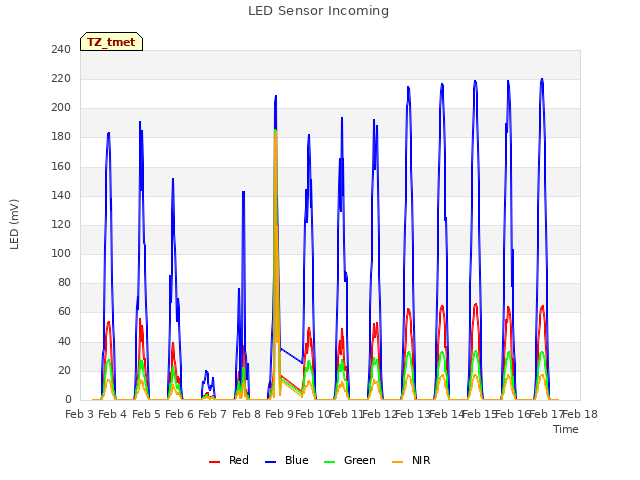Click the Feb 13 x-axis tick label
640x480 pixels.
click(413, 414)
